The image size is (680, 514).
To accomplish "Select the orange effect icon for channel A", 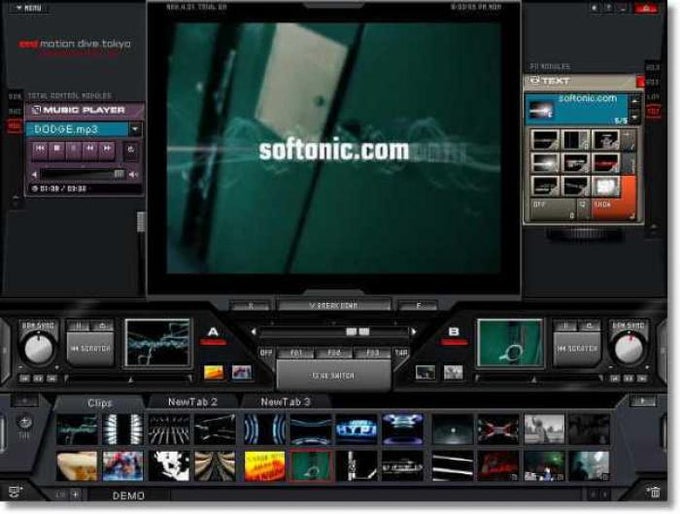I will pos(214,373).
